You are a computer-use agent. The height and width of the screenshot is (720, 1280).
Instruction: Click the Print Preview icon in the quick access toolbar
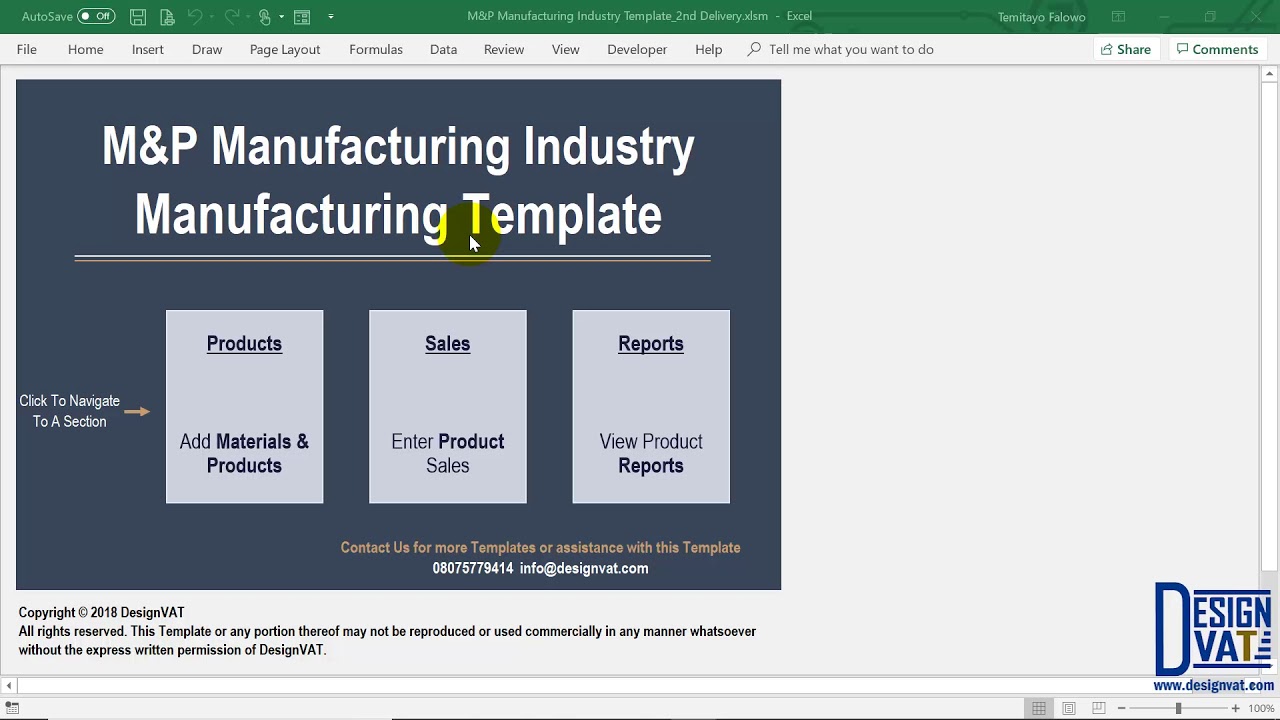(166, 16)
